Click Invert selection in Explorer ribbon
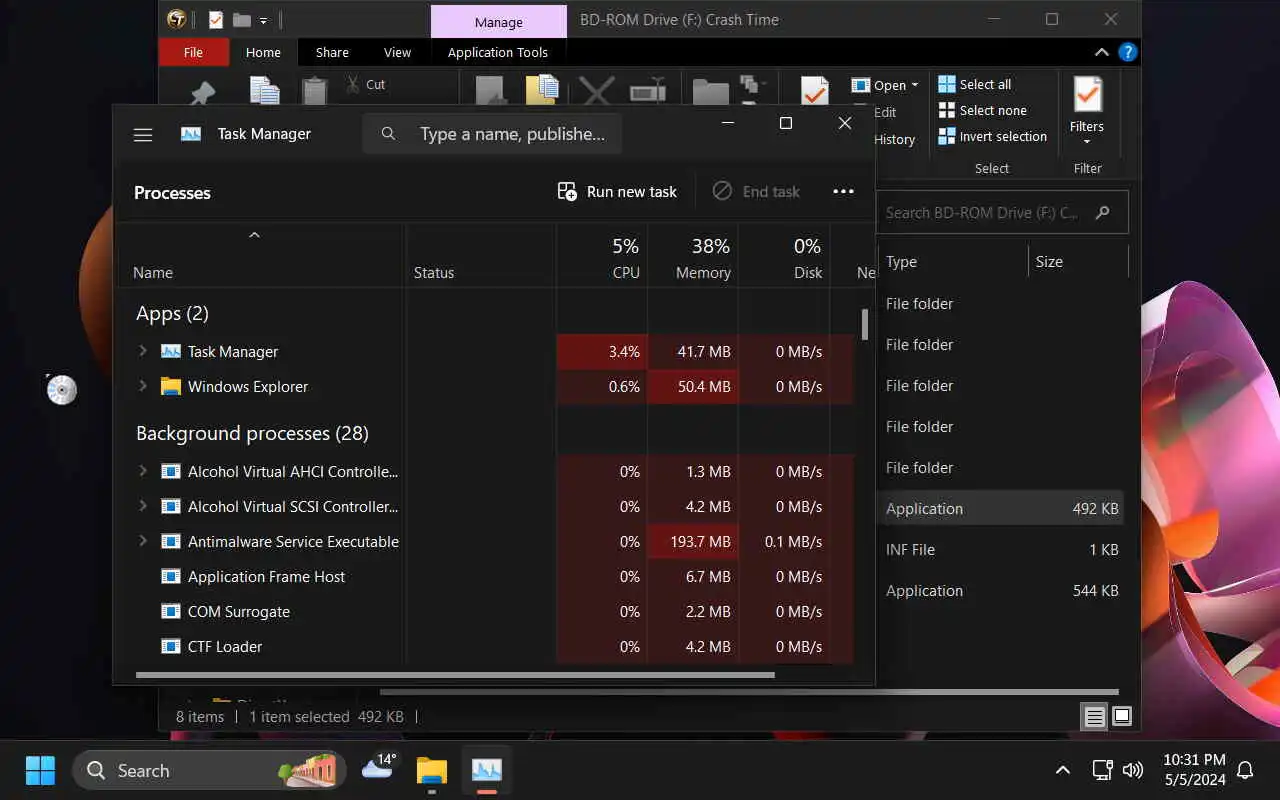Viewport: 1280px width, 800px height. tap(993, 136)
